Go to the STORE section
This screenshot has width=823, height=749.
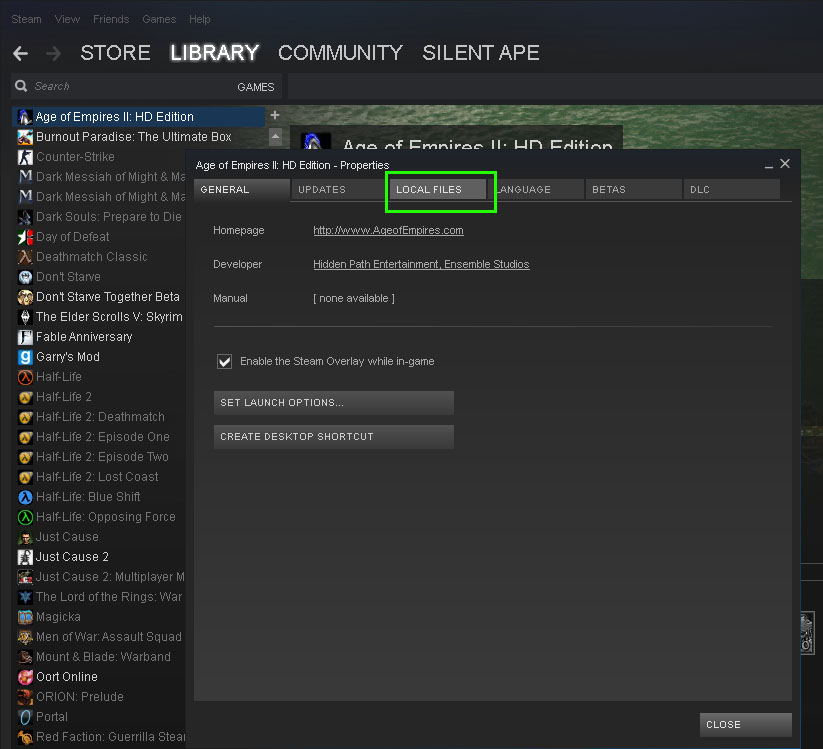point(115,53)
